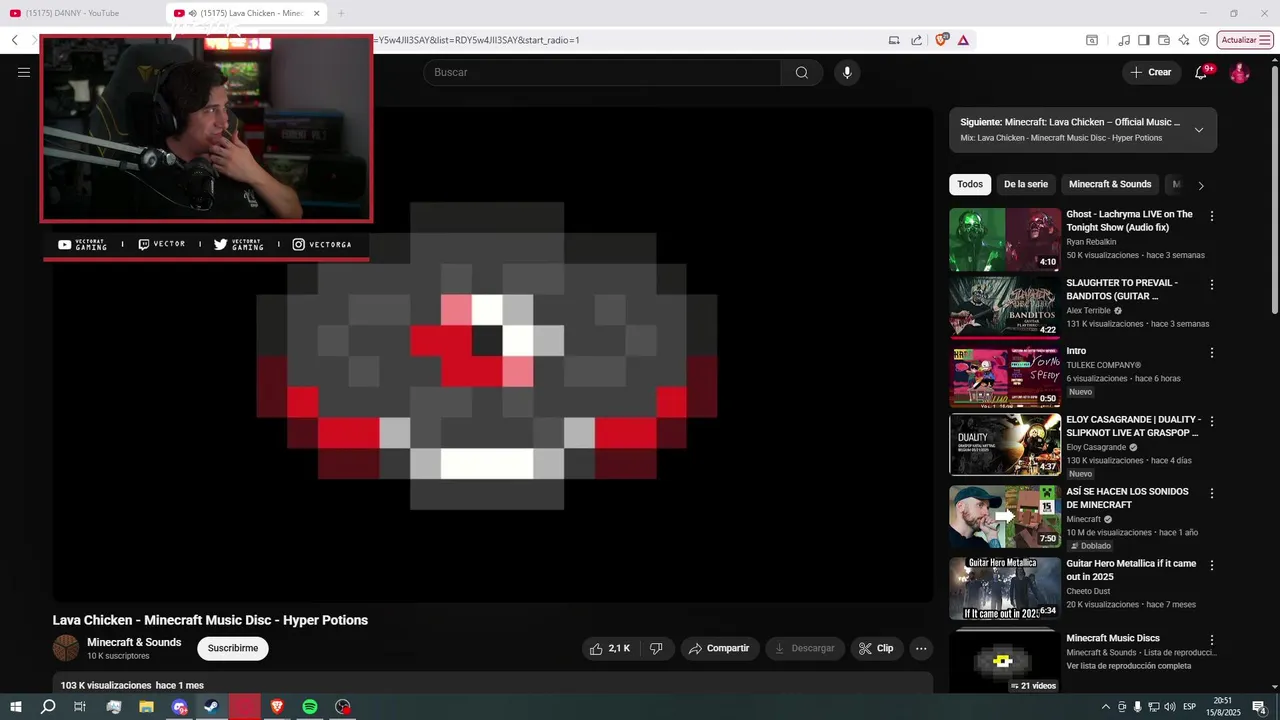Image resolution: width=1280 pixels, height=720 pixels.
Task: Click the Brave Rewards triangle icon
Action: click(963, 40)
